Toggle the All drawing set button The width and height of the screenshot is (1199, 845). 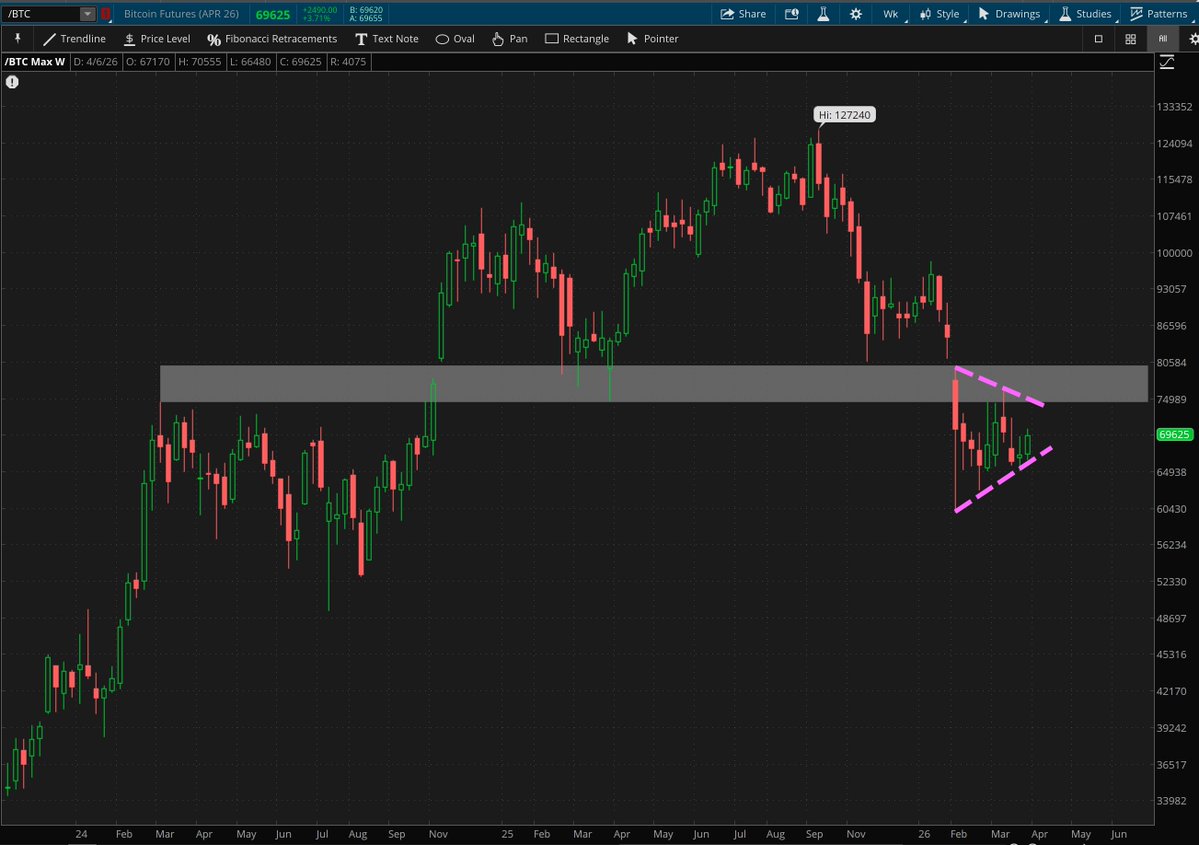pyautogui.click(x=1162, y=39)
